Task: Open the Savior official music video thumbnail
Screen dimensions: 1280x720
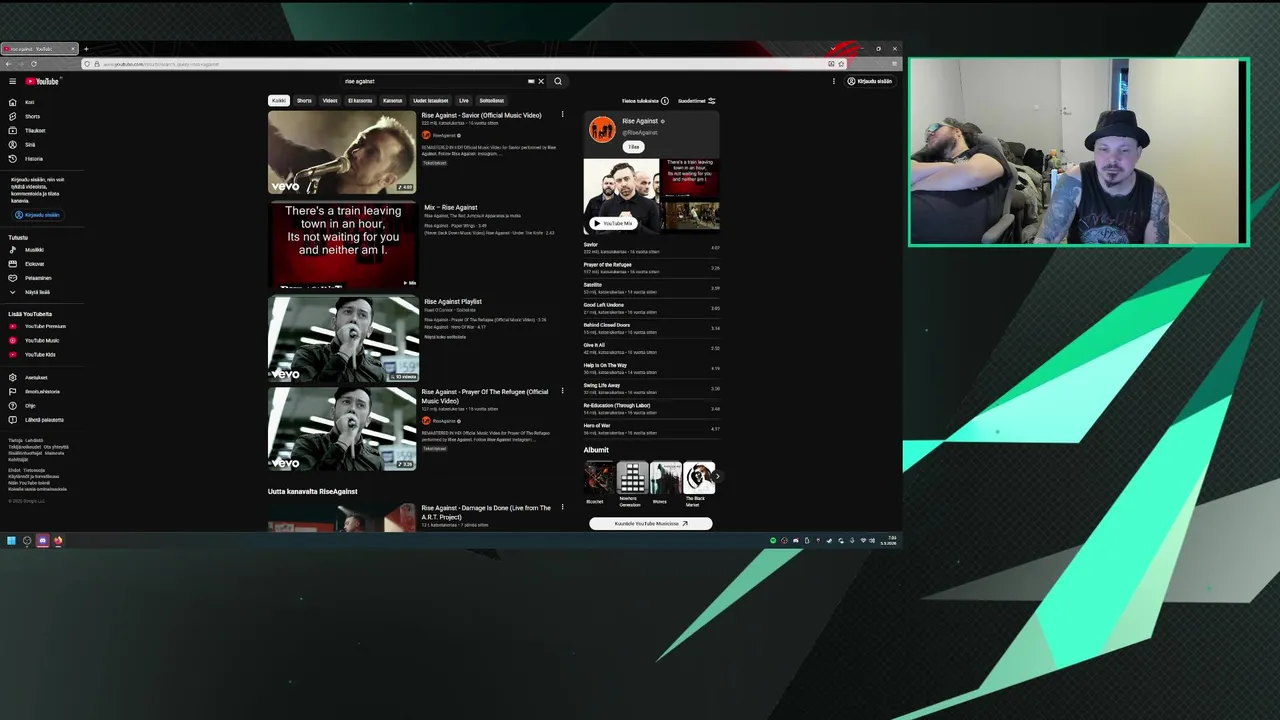Action: [342, 152]
